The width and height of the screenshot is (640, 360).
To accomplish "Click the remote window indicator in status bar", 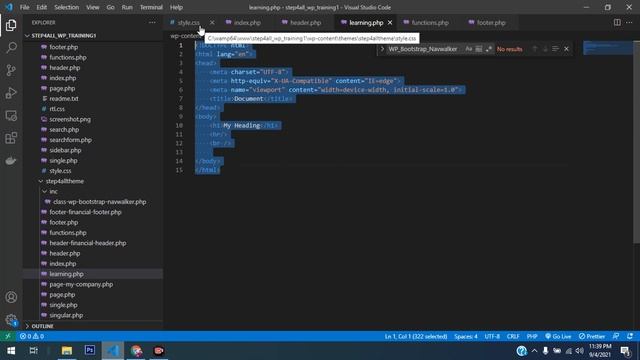I will point(8,336).
